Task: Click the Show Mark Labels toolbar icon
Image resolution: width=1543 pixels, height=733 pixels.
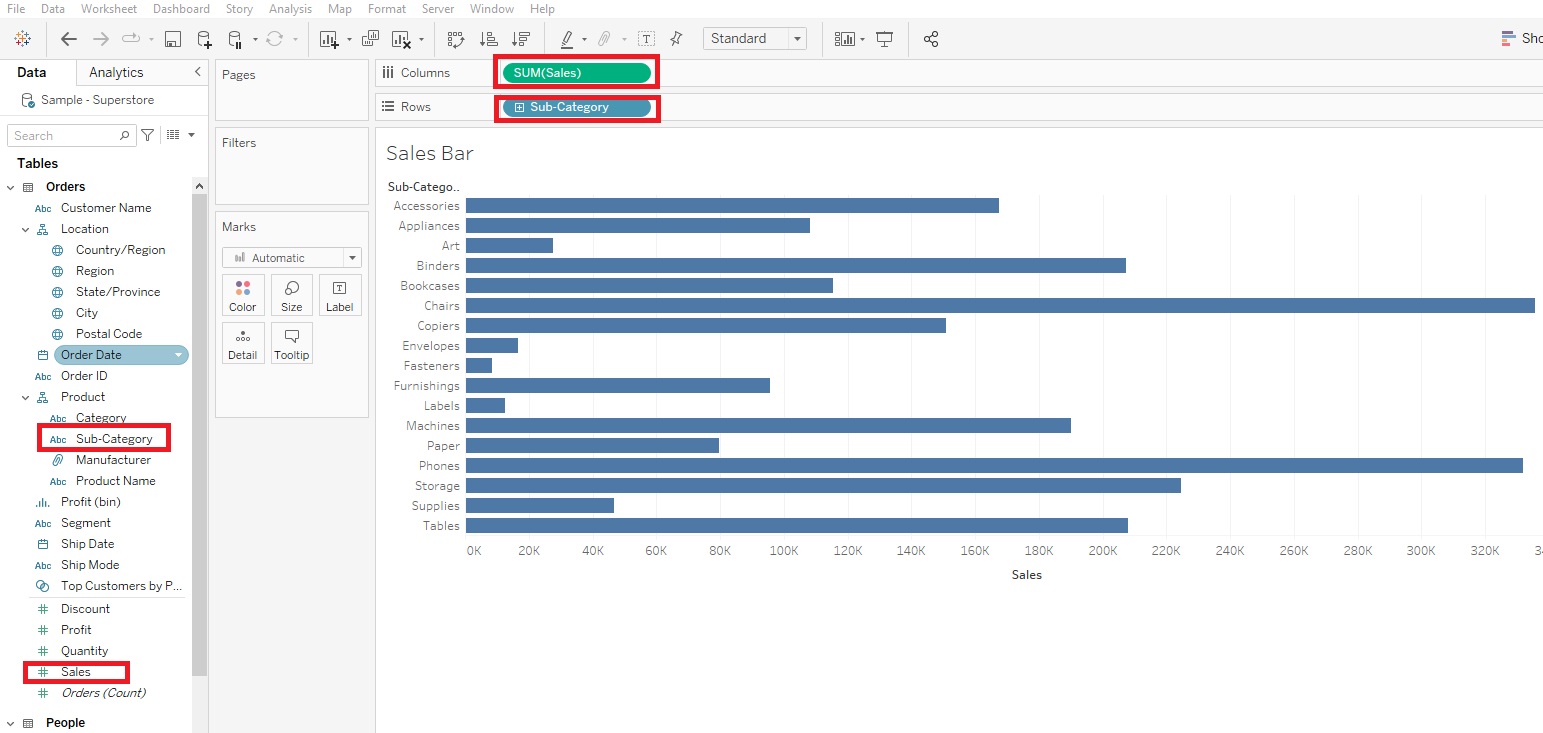Action: (646, 38)
